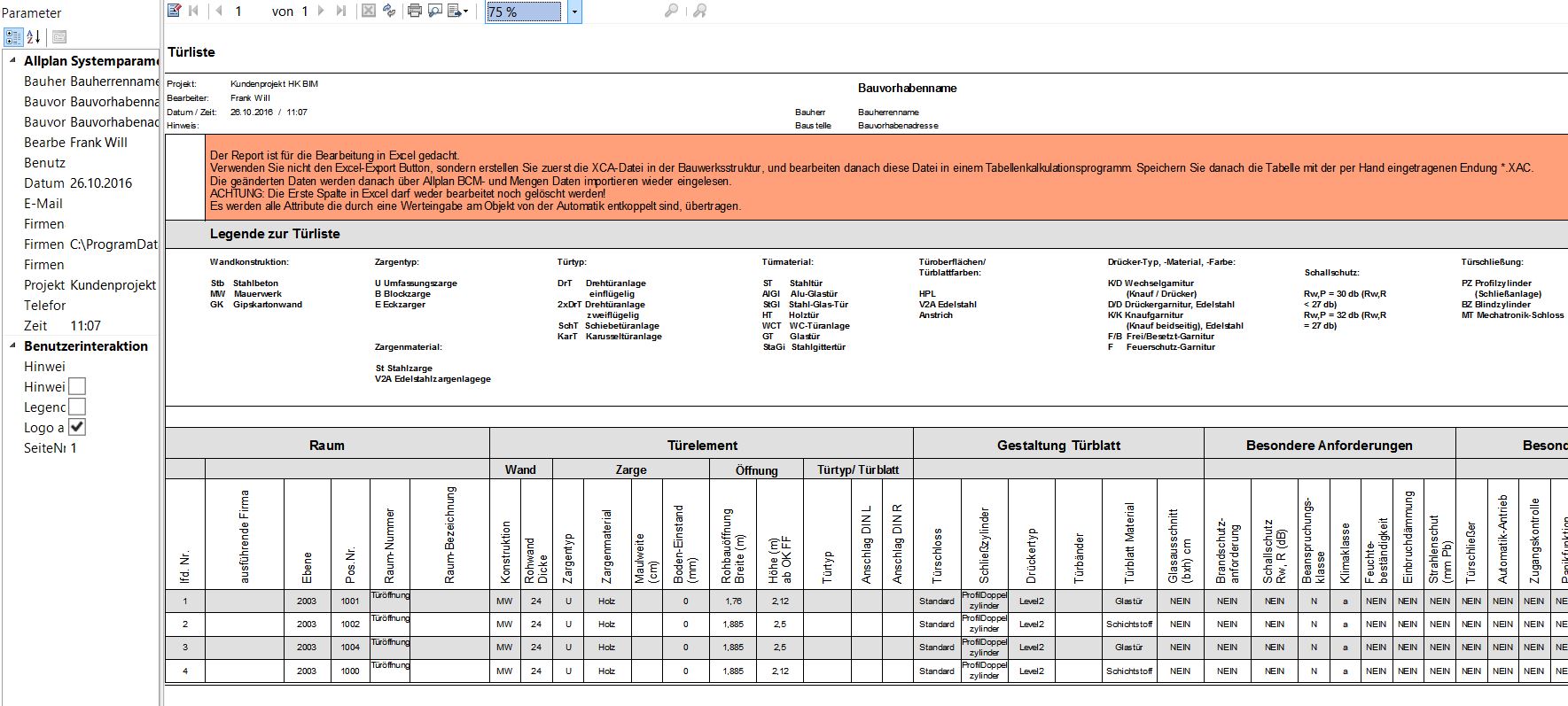Refresh the report view
Screen dimensions: 1568x706
(389, 11)
